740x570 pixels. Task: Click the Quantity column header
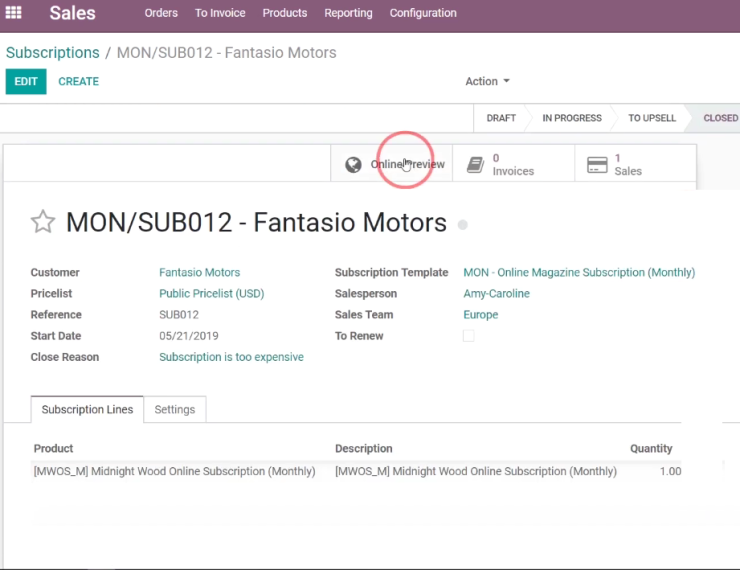(x=651, y=448)
